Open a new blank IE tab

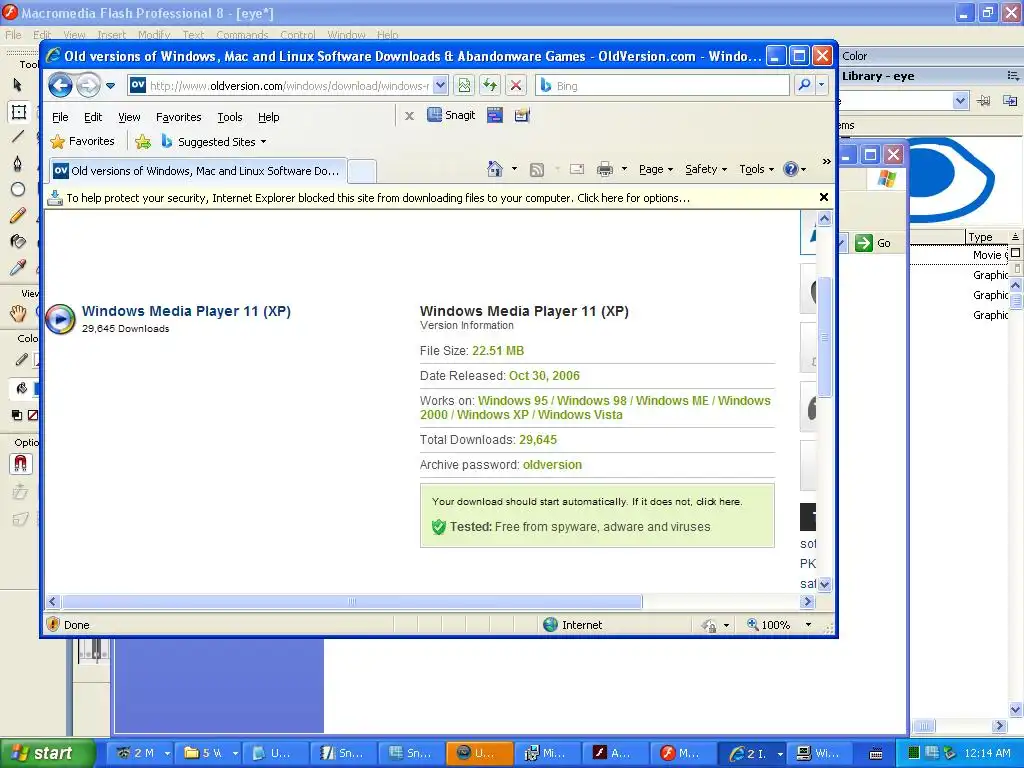362,171
